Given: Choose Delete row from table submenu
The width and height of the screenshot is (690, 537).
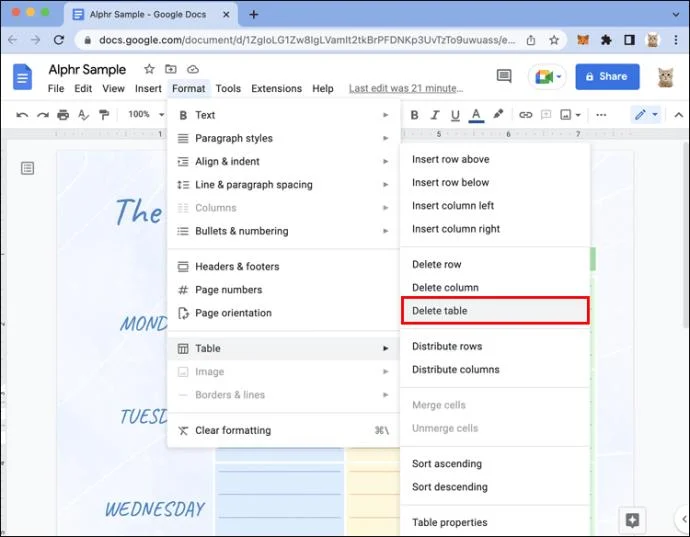Looking at the screenshot, I should pos(495,265).
